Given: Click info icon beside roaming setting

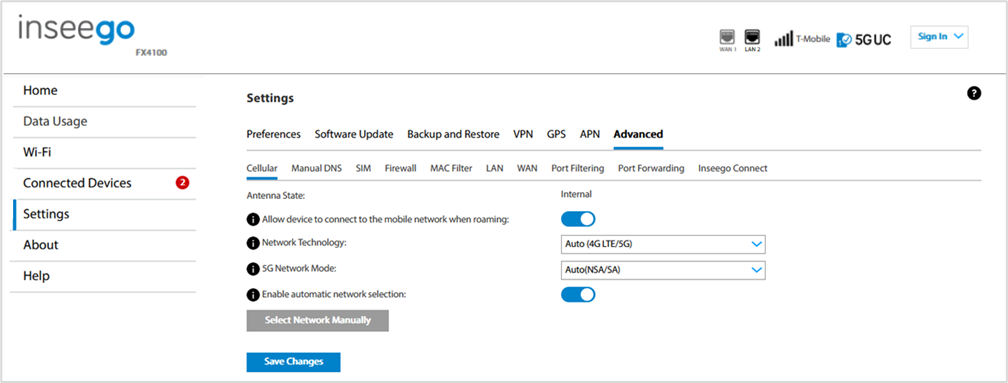Looking at the screenshot, I should tap(253, 219).
